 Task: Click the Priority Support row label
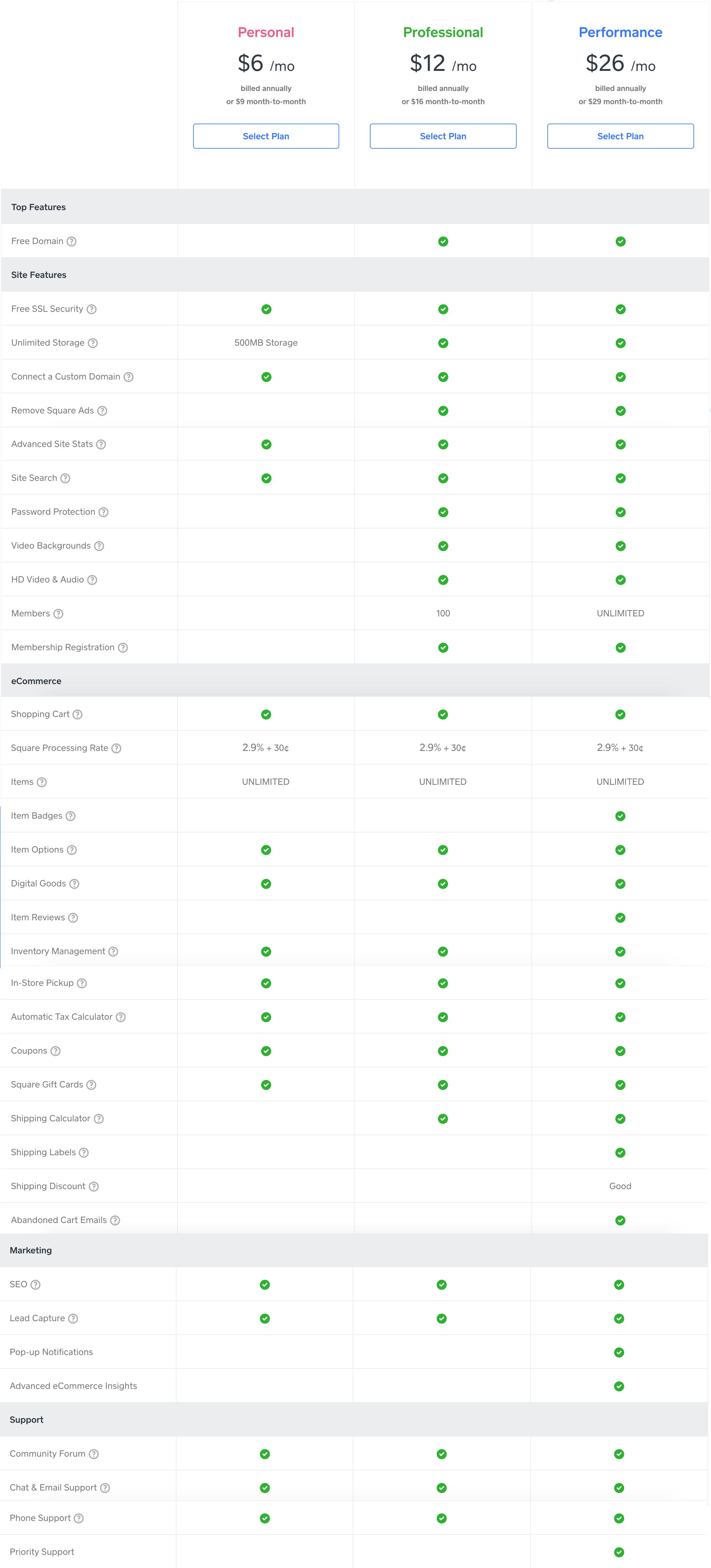(x=42, y=1552)
